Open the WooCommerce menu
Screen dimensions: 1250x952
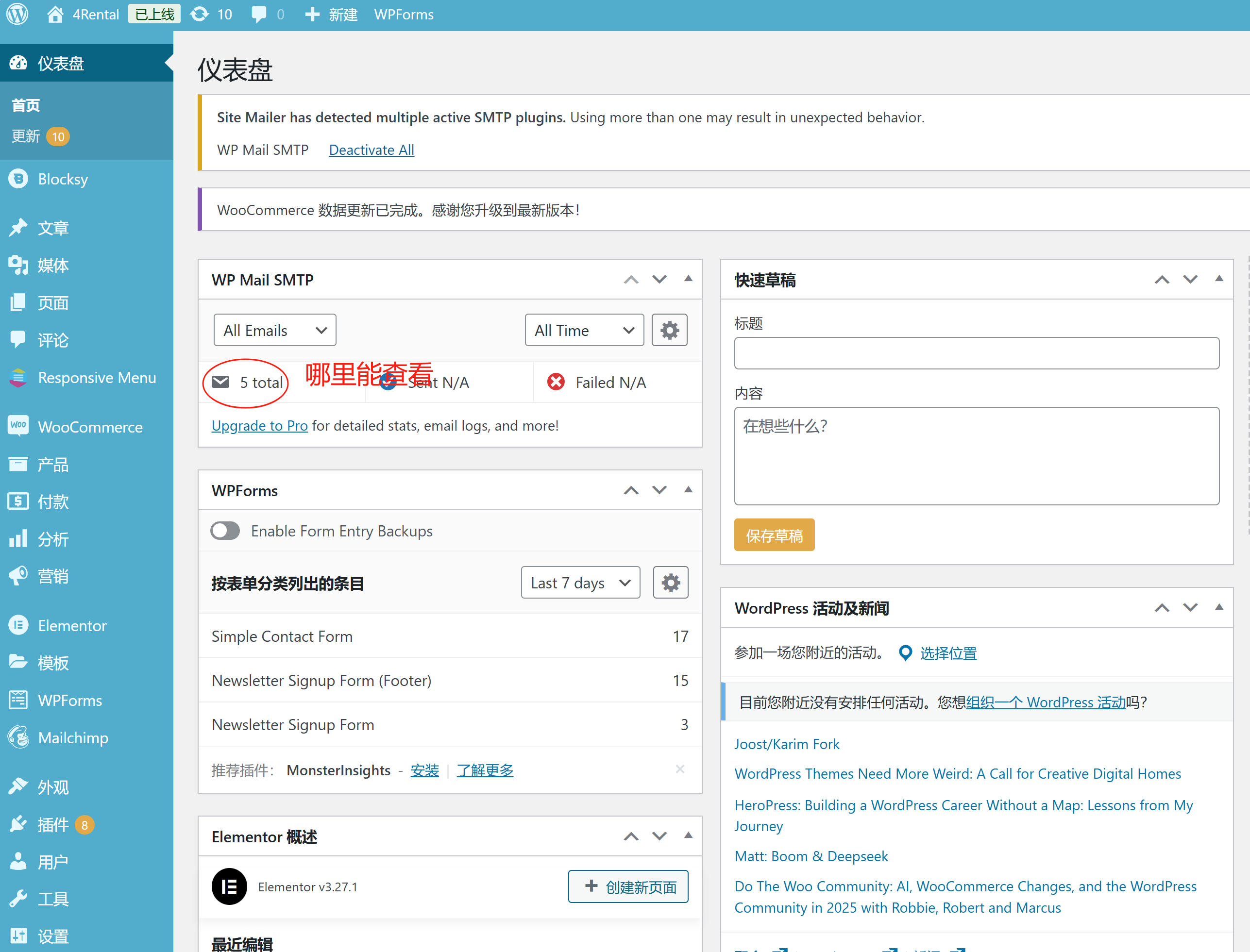coord(87,427)
